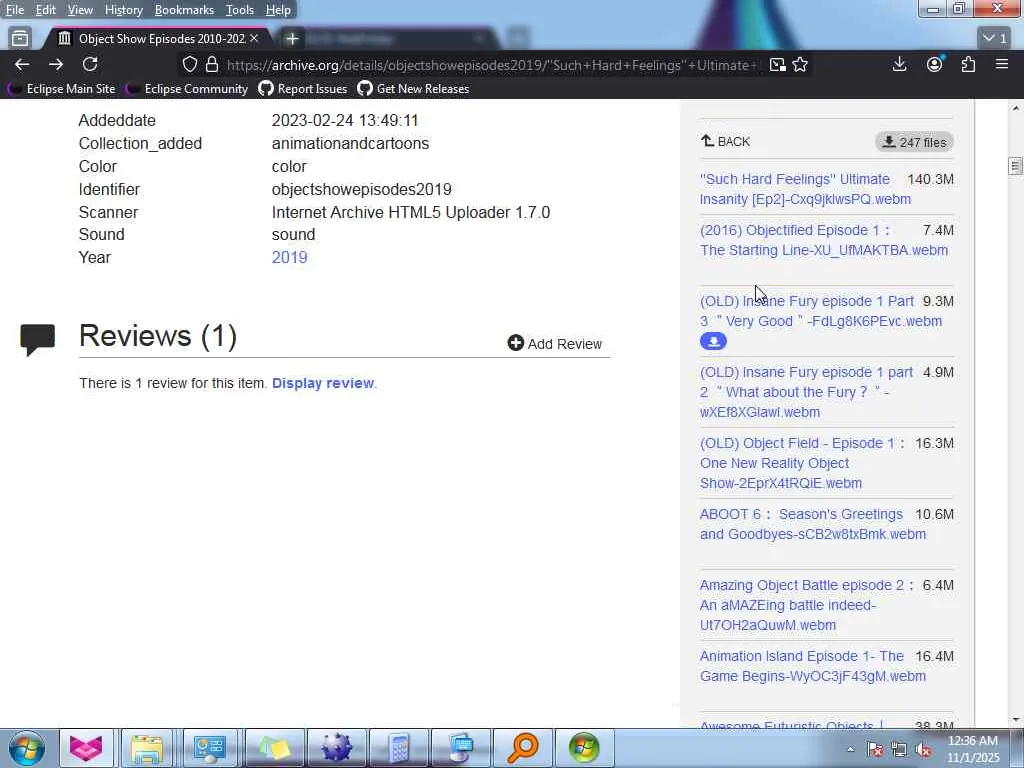This screenshot has height=768, width=1024.
Task: Open Insane Fury episode 1 Part 3 file
Action: [x=821, y=311]
